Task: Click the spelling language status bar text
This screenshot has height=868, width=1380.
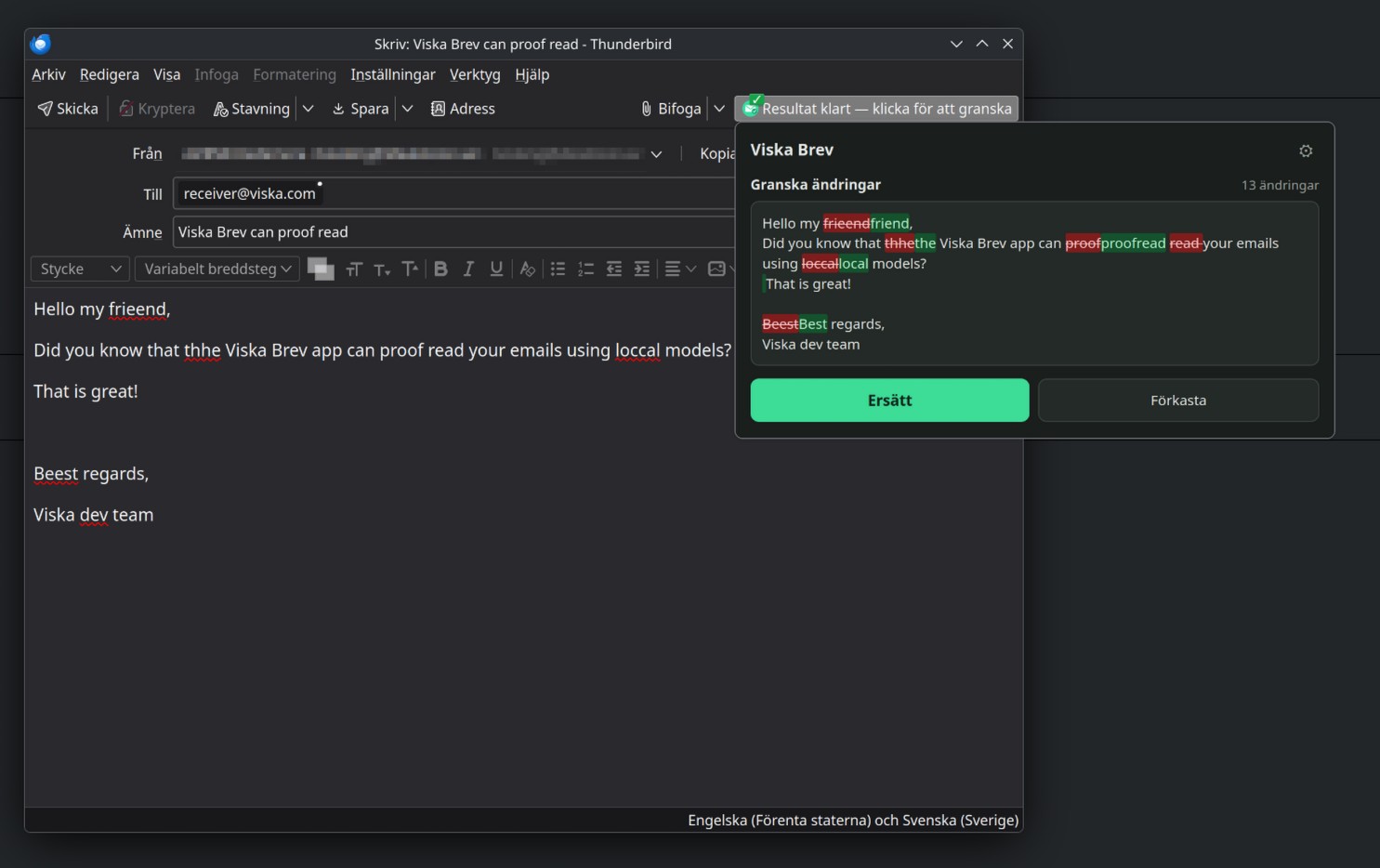Action: point(853,821)
